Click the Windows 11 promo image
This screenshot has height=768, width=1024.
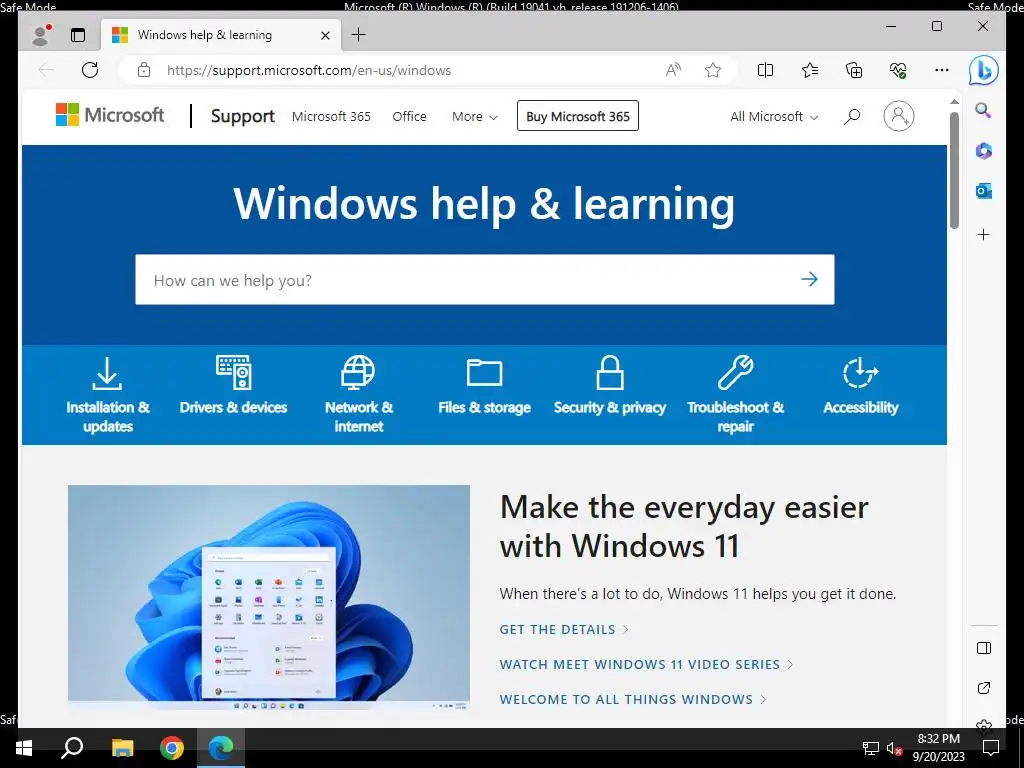[x=268, y=597]
